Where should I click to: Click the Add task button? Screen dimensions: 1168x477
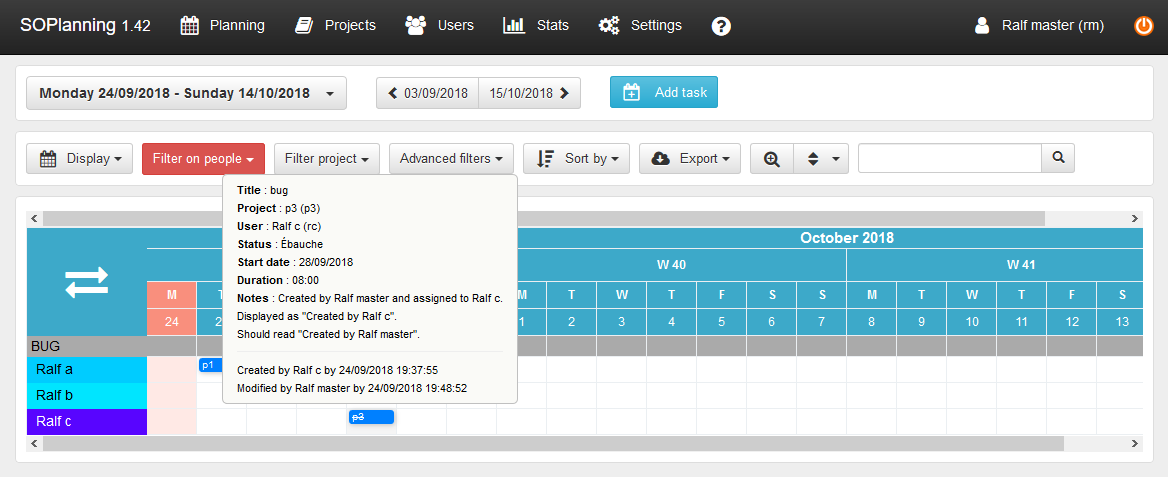click(x=664, y=93)
